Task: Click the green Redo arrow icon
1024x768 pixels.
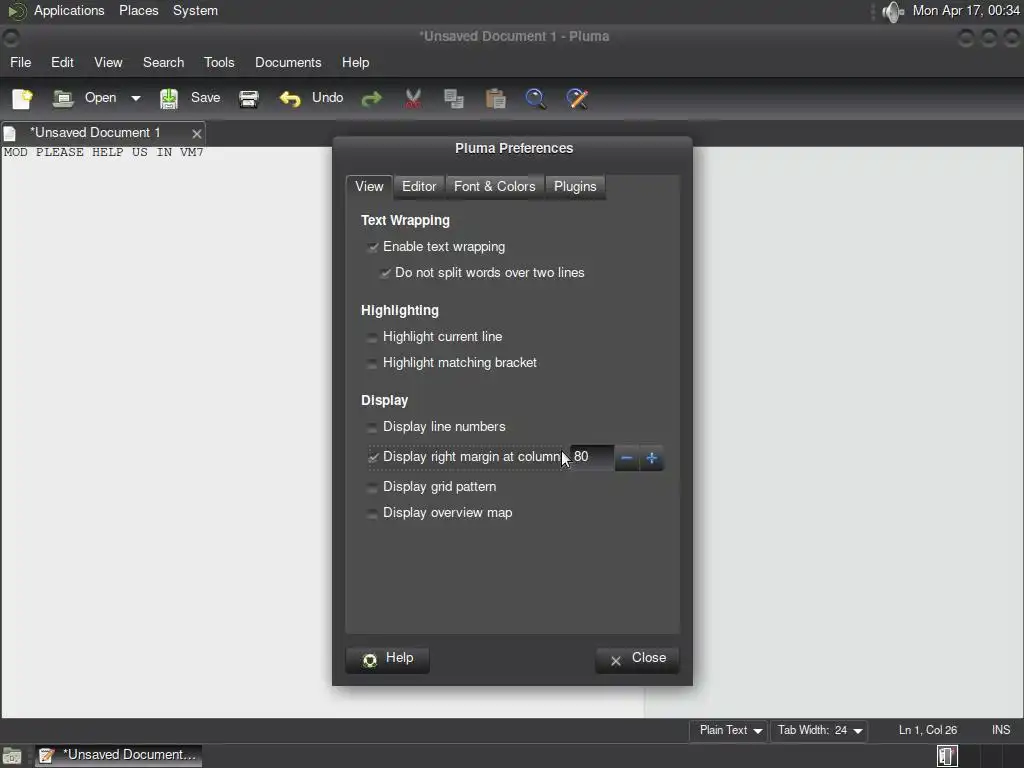Action: [x=372, y=99]
